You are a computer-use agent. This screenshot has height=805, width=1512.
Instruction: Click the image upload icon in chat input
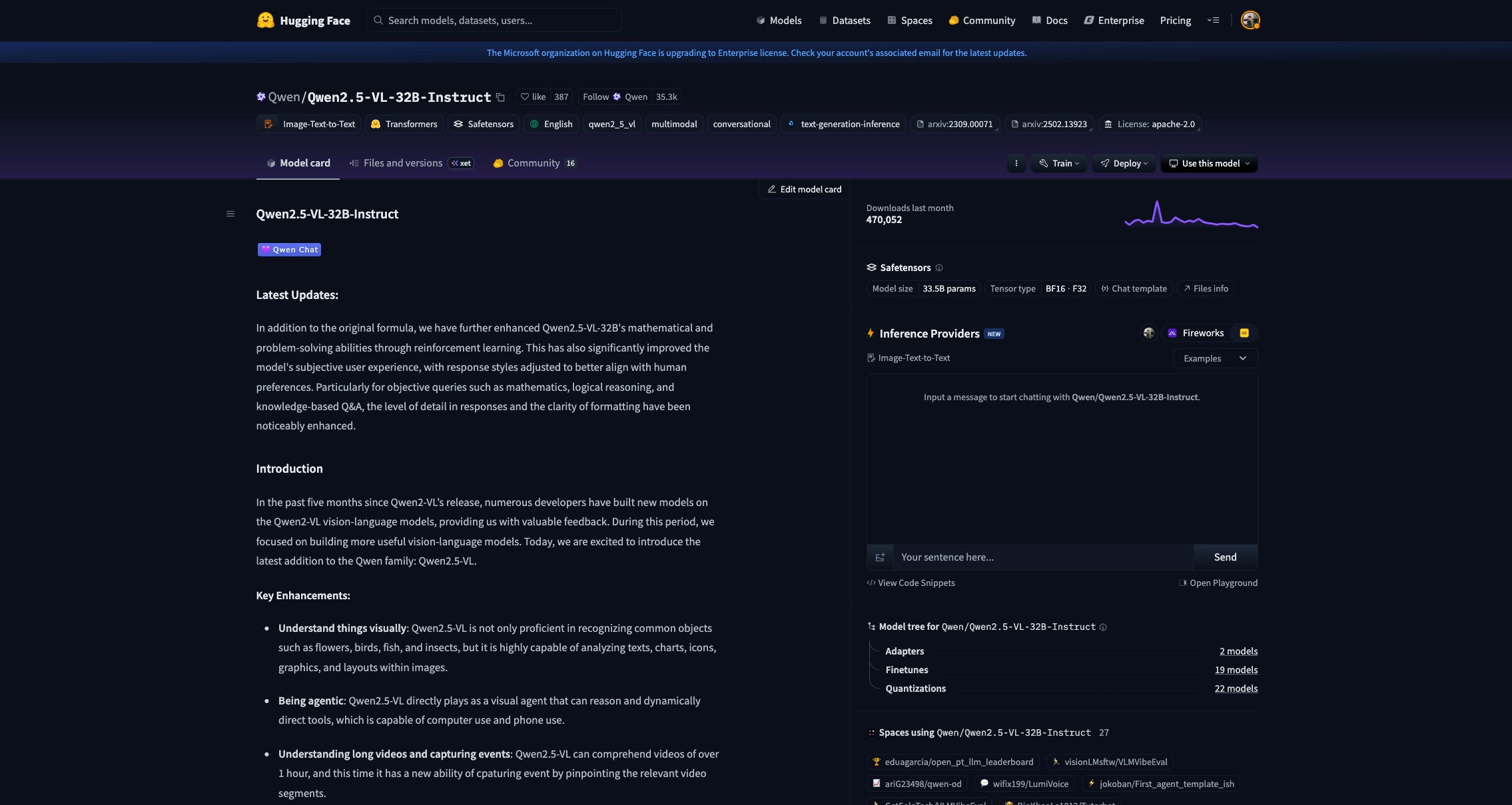[880, 557]
